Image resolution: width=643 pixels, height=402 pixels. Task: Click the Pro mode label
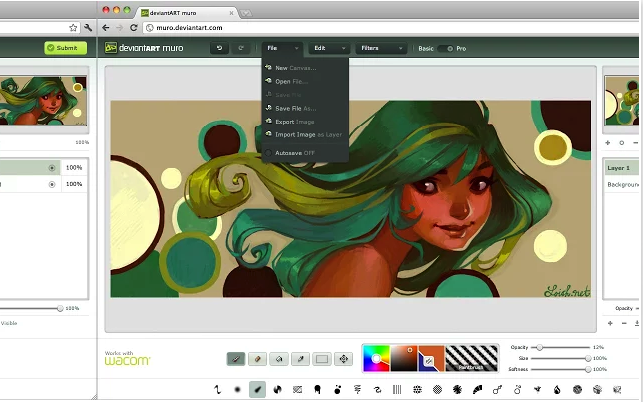click(461, 48)
